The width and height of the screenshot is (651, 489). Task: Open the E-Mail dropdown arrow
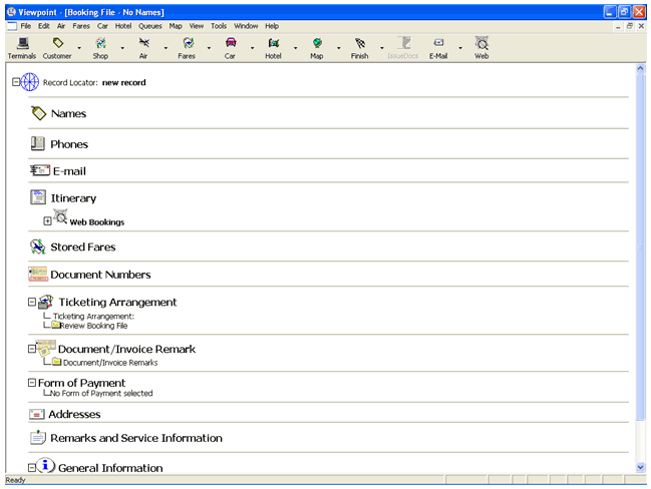tap(460, 47)
